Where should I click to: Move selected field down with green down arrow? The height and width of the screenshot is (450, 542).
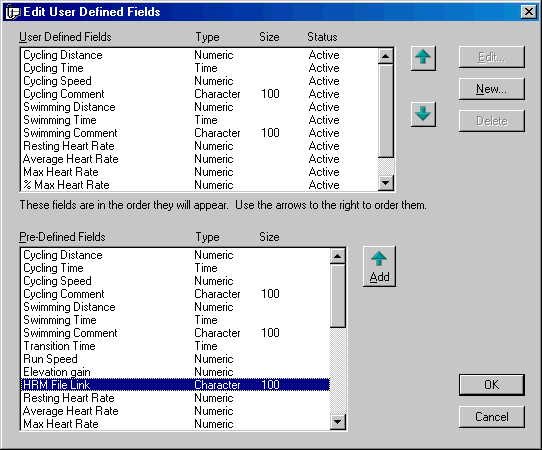pyautogui.click(x=423, y=114)
